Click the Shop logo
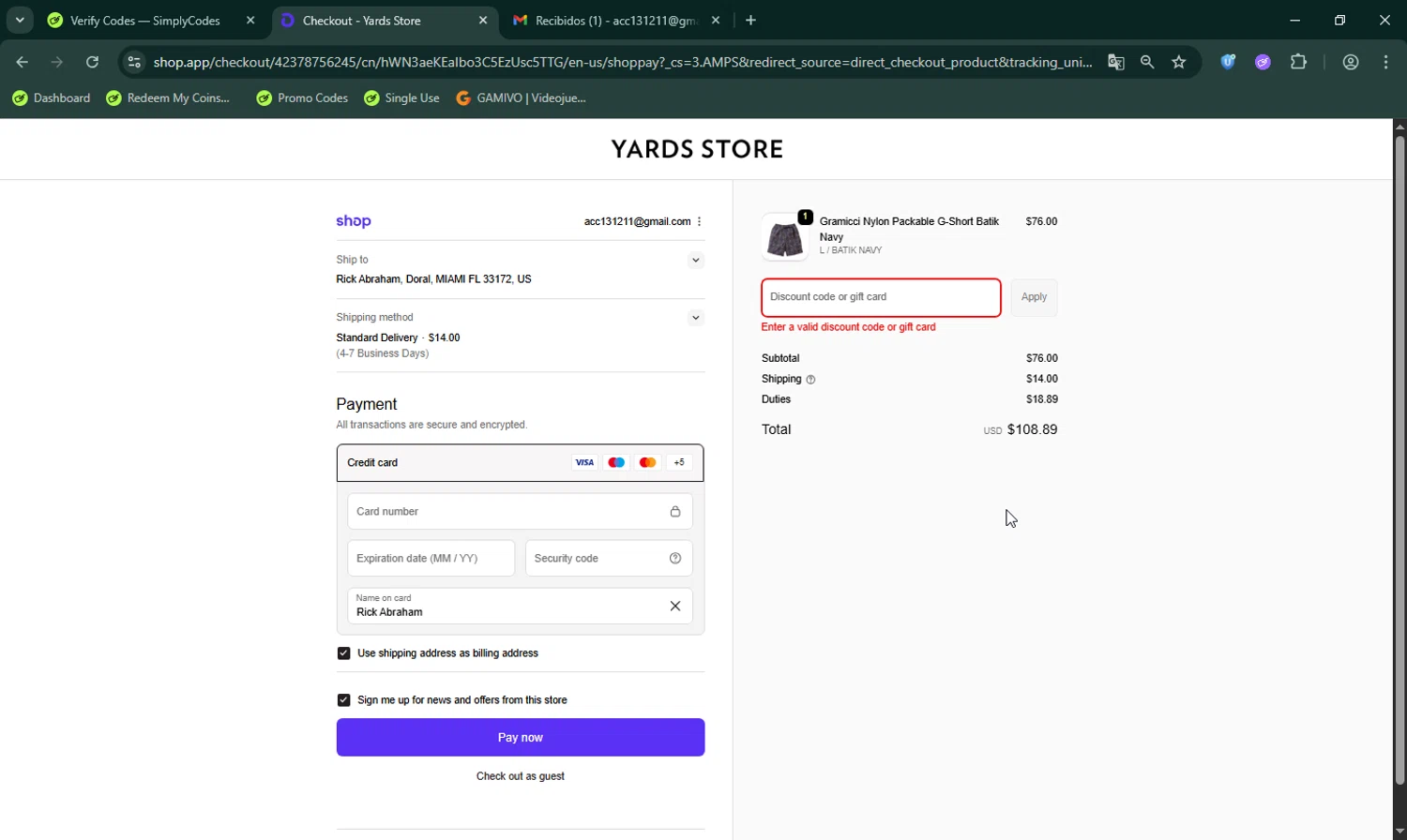 click(x=354, y=221)
